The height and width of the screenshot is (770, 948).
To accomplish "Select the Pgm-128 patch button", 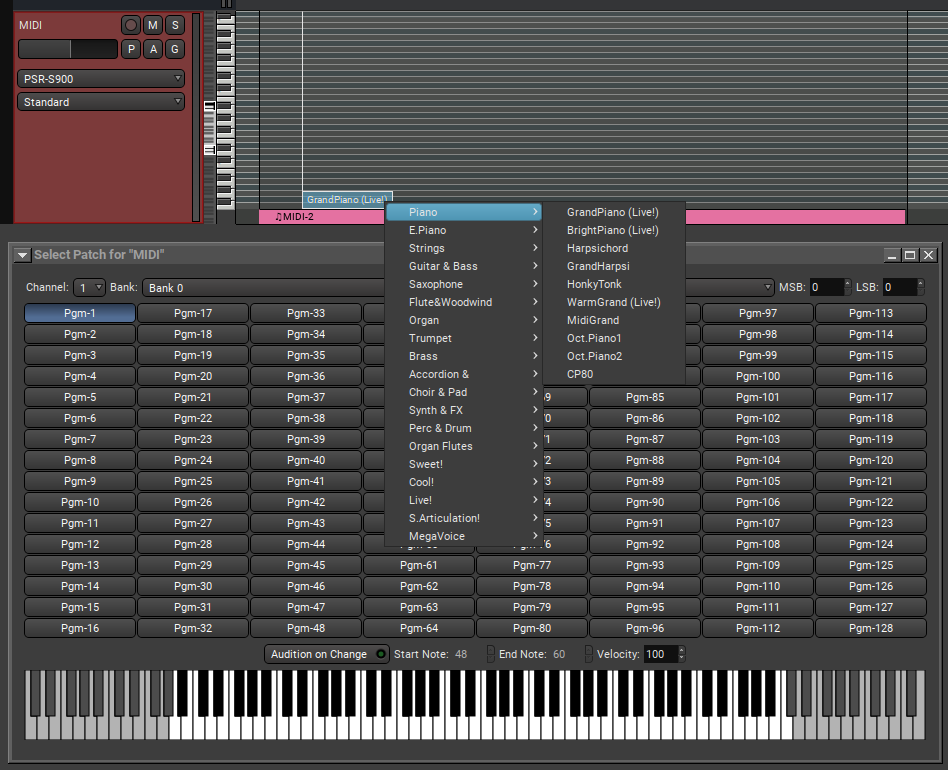I will (870, 628).
